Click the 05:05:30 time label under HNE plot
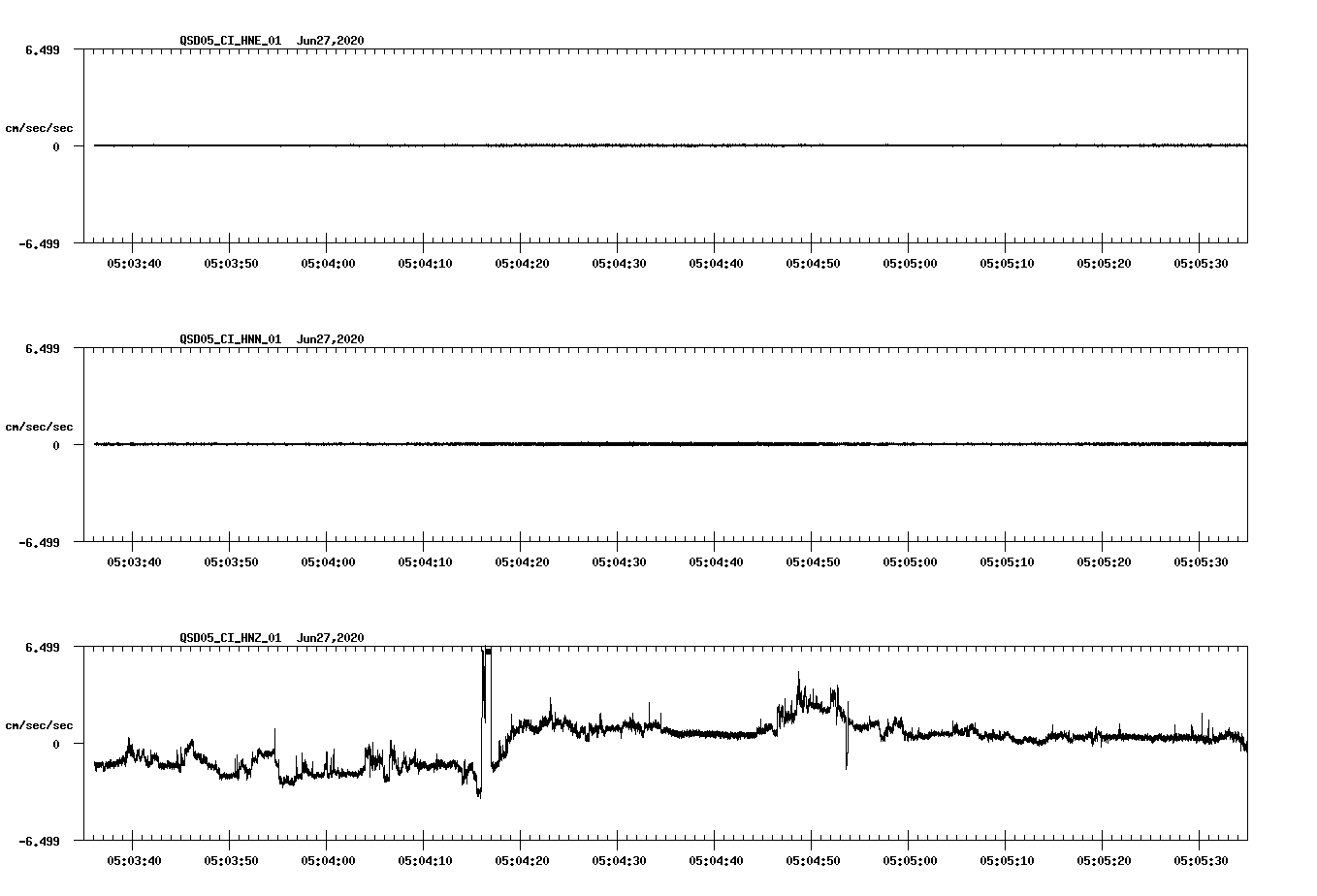Screen dimensions: 1317x896 [x=1201, y=264]
